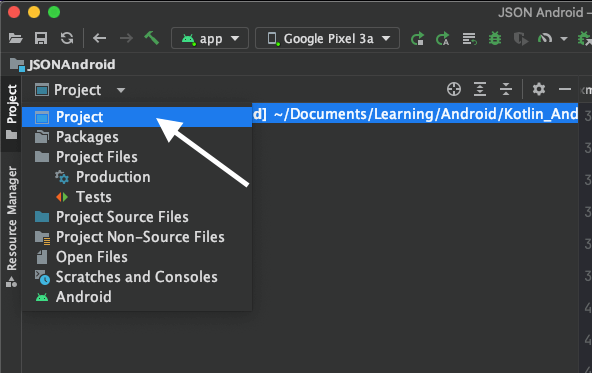
Task: Click the green fullscreen window button
Action: 54,12
